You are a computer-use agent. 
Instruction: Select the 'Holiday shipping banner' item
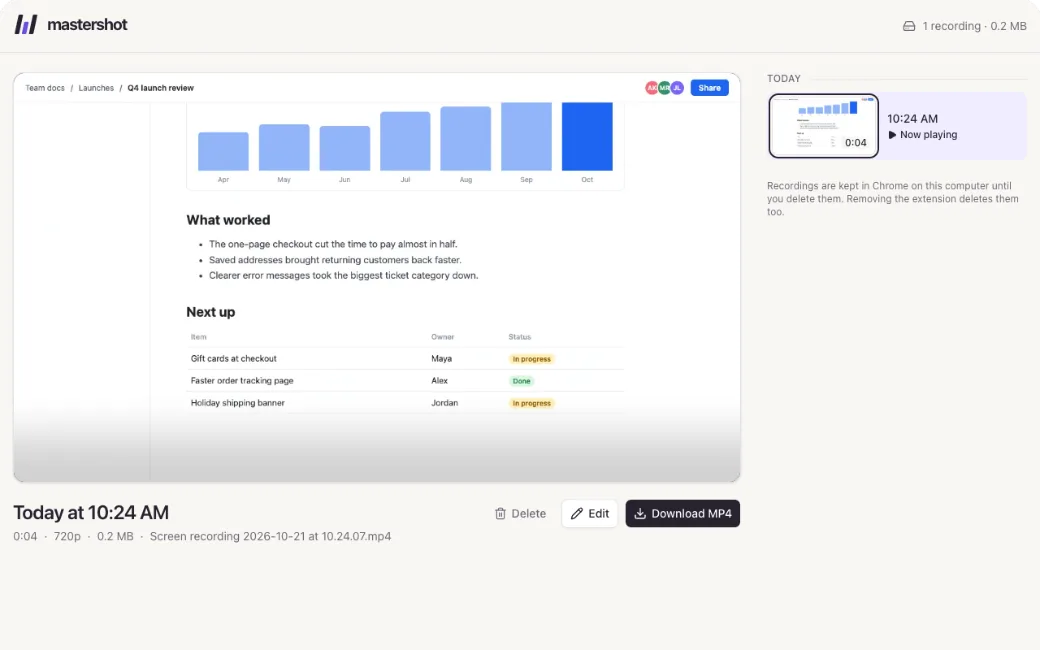pyautogui.click(x=237, y=403)
